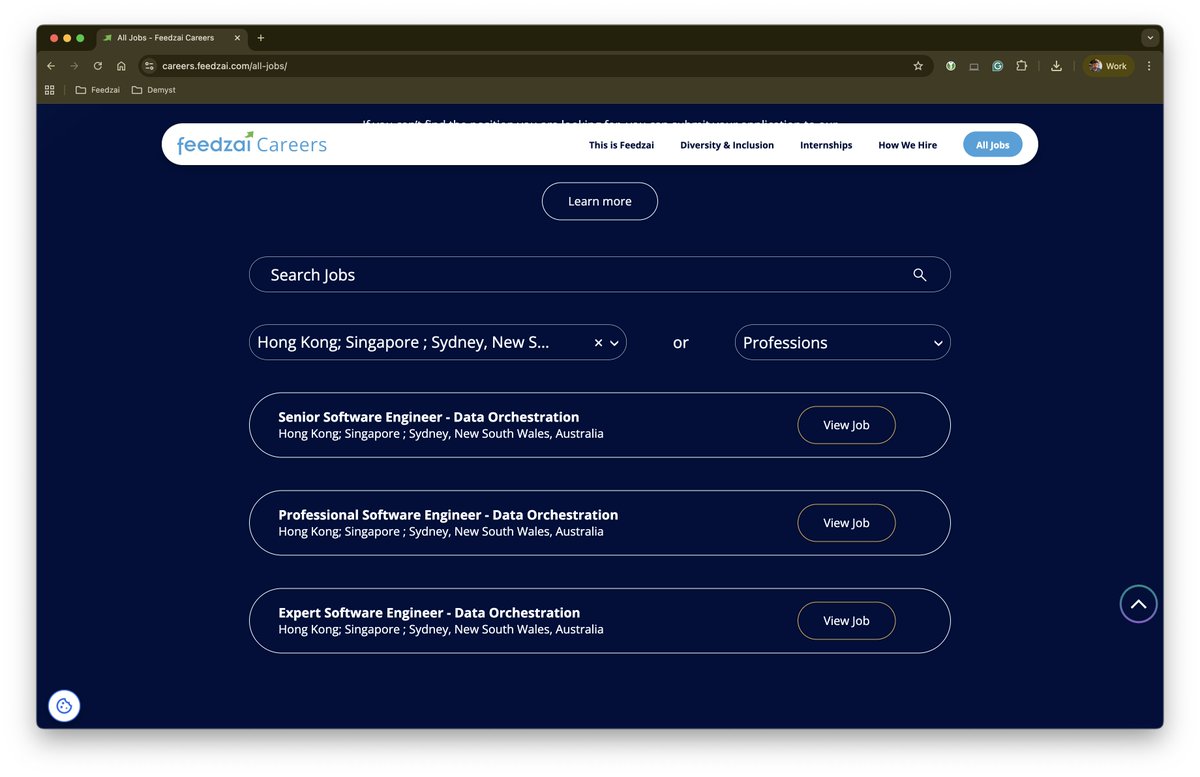
Task: Open site information icon in address bar
Action: (x=150, y=66)
